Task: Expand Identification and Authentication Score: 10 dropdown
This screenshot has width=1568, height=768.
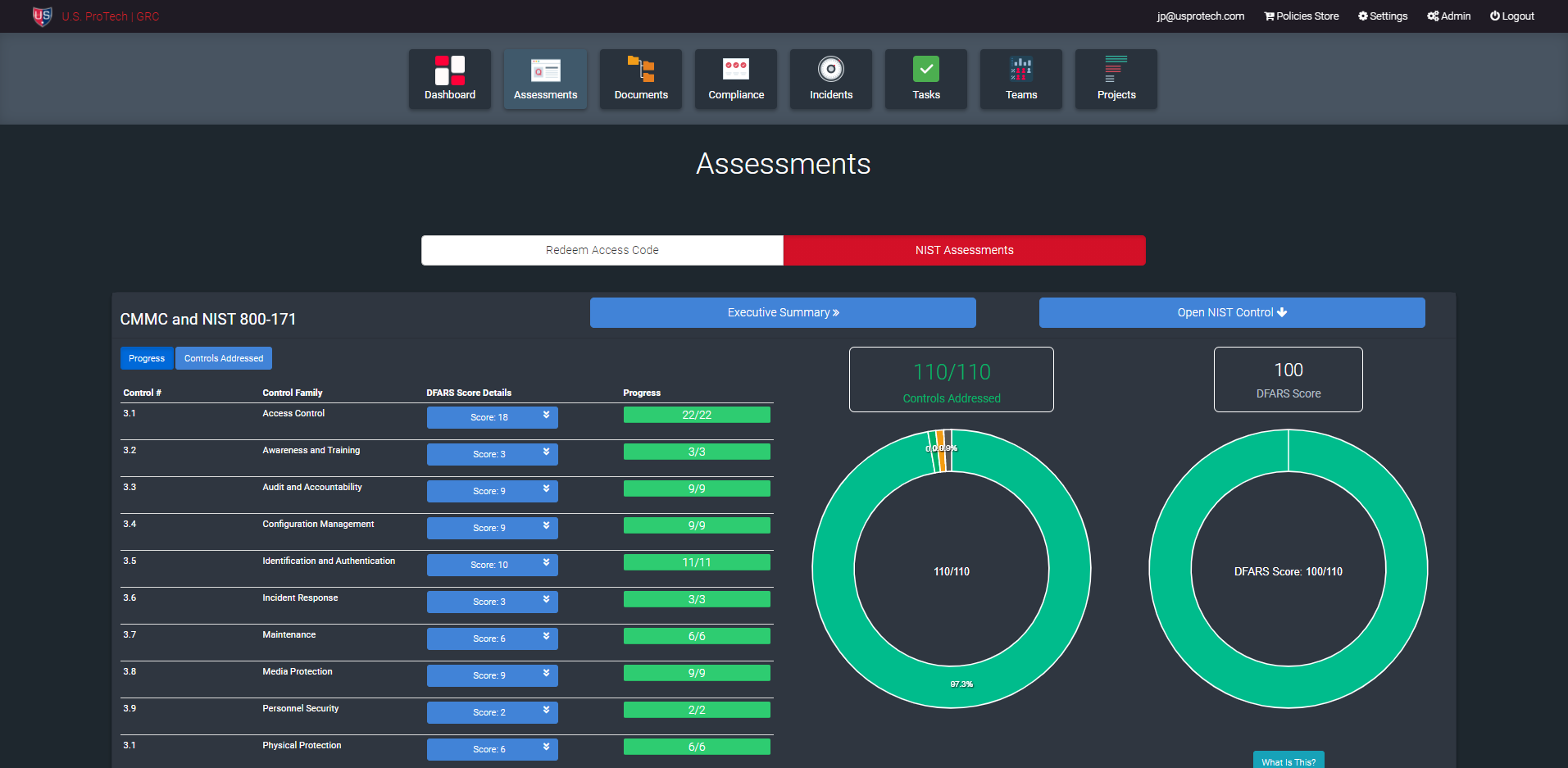Action: [x=493, y=565]
